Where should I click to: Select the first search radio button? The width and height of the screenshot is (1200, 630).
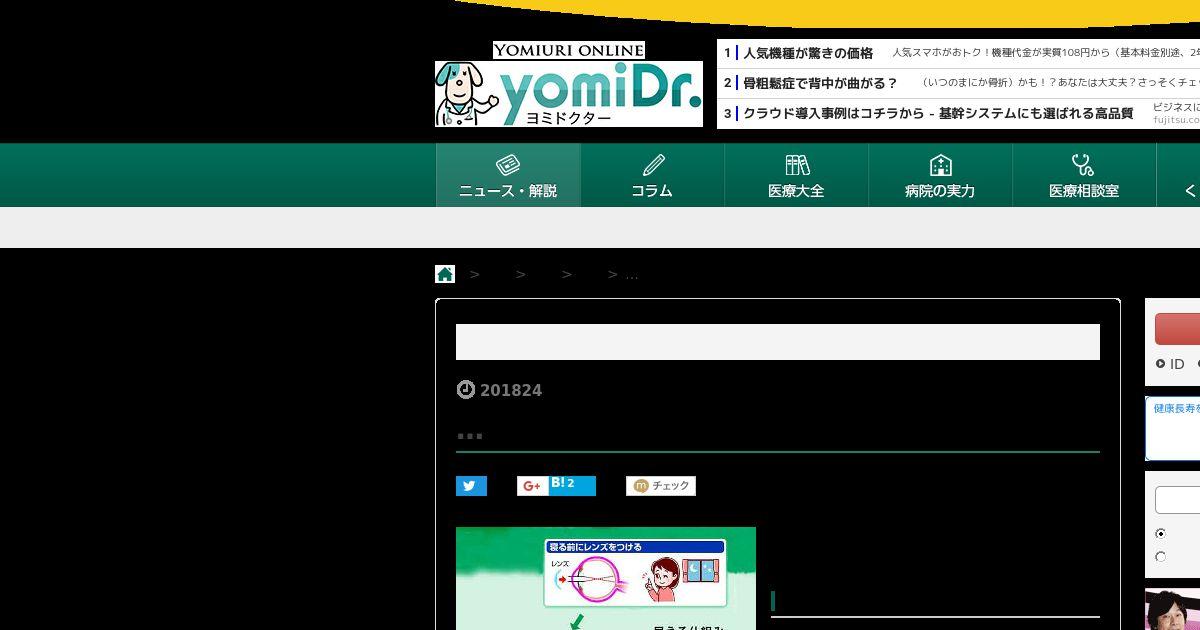(1160, 534)
